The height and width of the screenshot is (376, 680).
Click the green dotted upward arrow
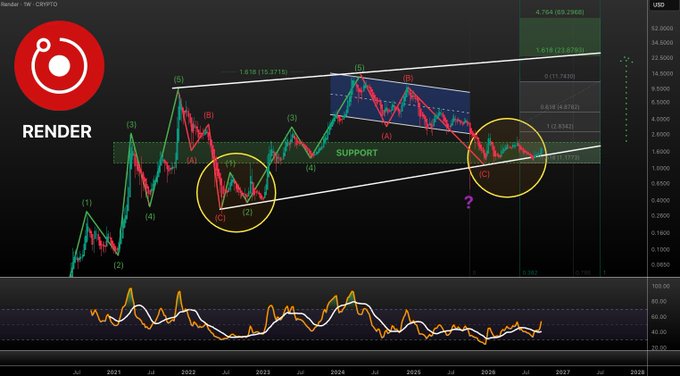click(625, 99)
